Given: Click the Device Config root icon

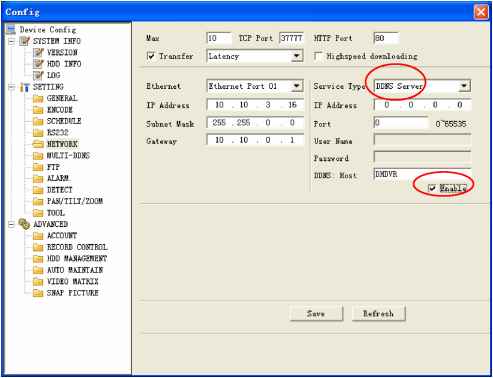Looking at the screenshot, I should click(x=11, y=30).
